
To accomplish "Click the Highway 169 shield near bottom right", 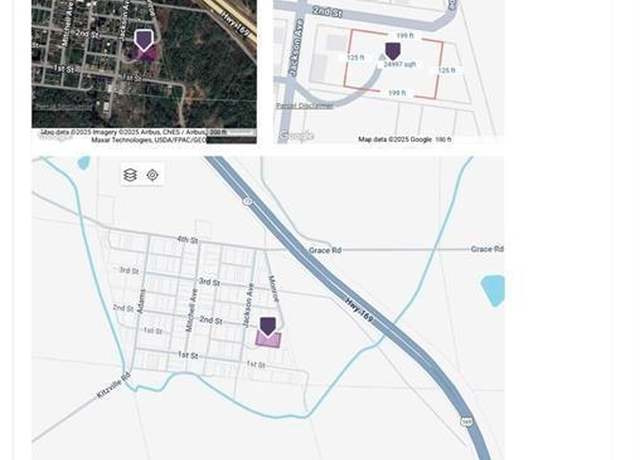I will [467, 421].
